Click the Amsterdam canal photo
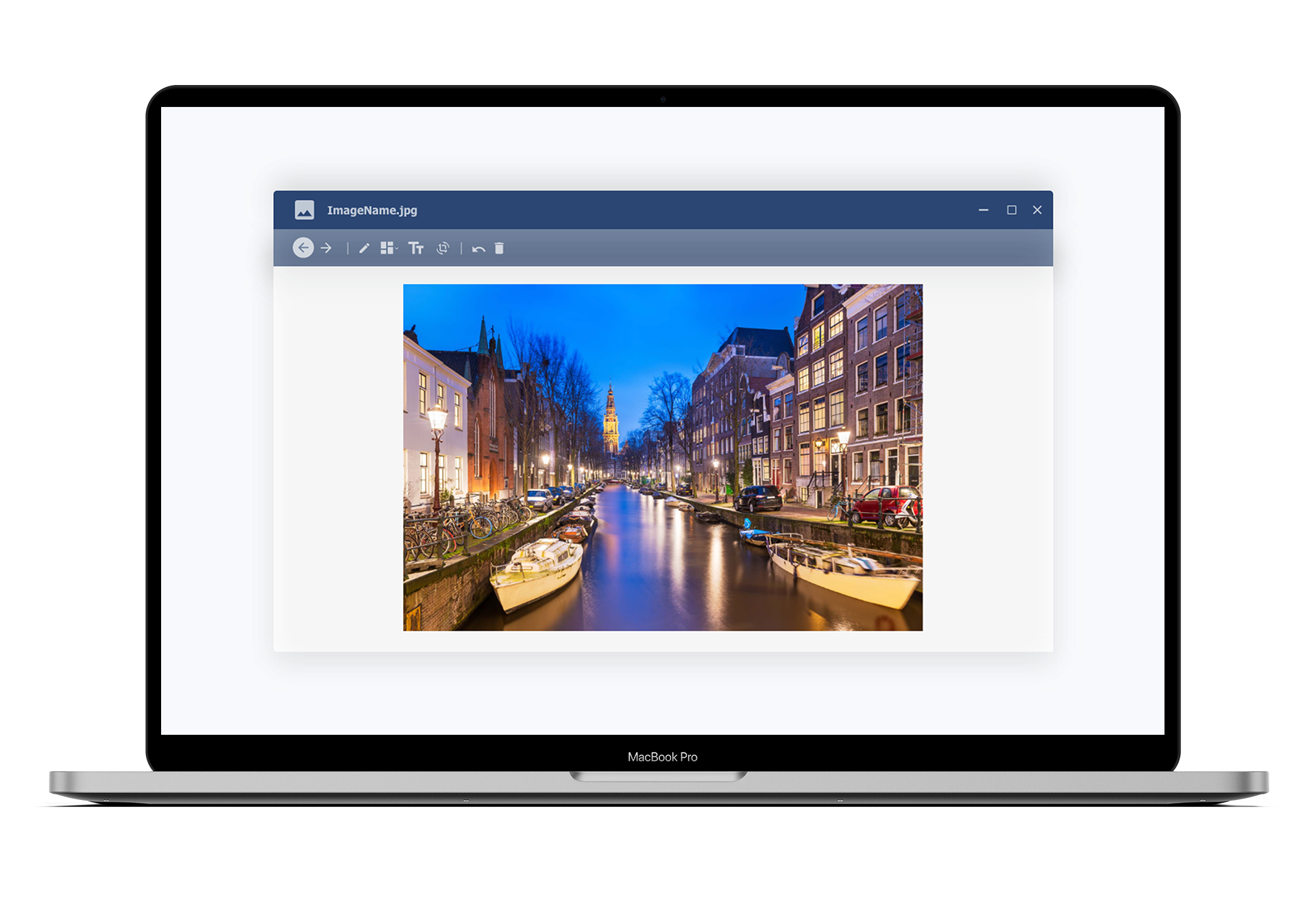The height and width of the screenshot is (911, 1316). [662, 457]
